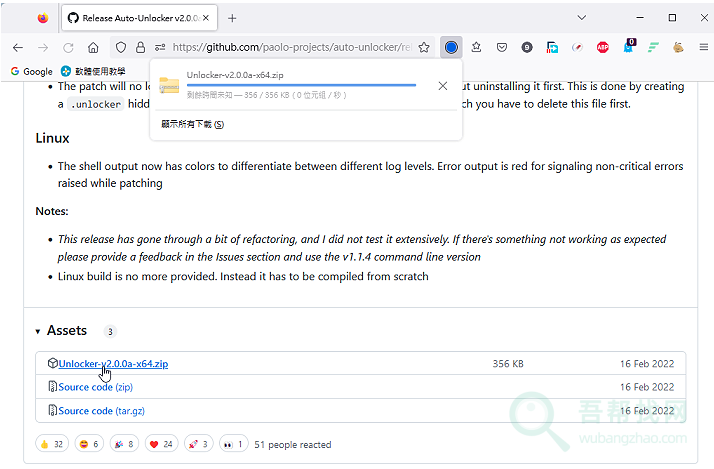Viewport: 714px width, 469px height.
Task: Click the '356 KB' size in assets row
Action: coord(508,364)
